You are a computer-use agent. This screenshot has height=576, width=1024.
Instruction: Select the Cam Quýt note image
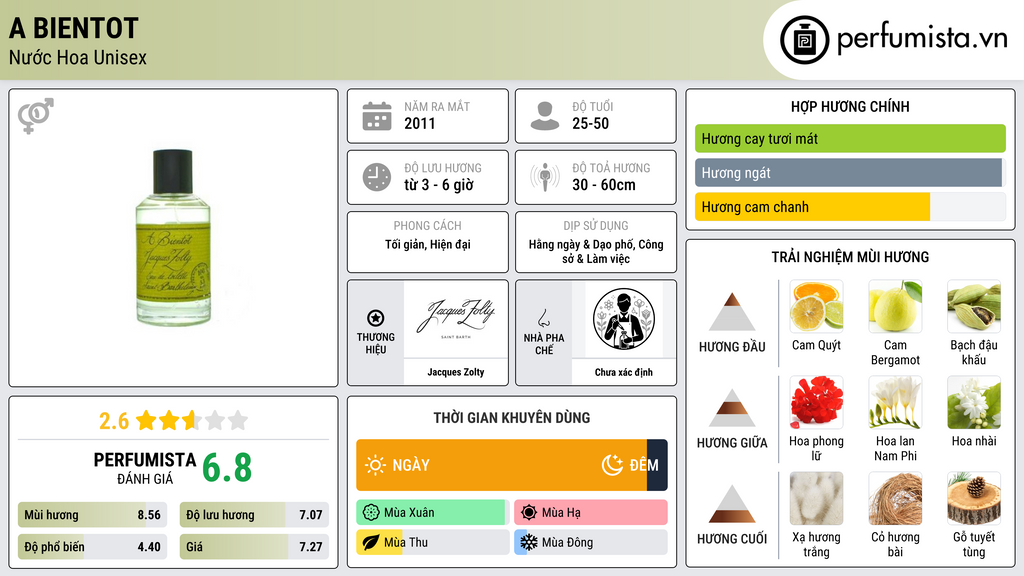click(x=816, y=306)
